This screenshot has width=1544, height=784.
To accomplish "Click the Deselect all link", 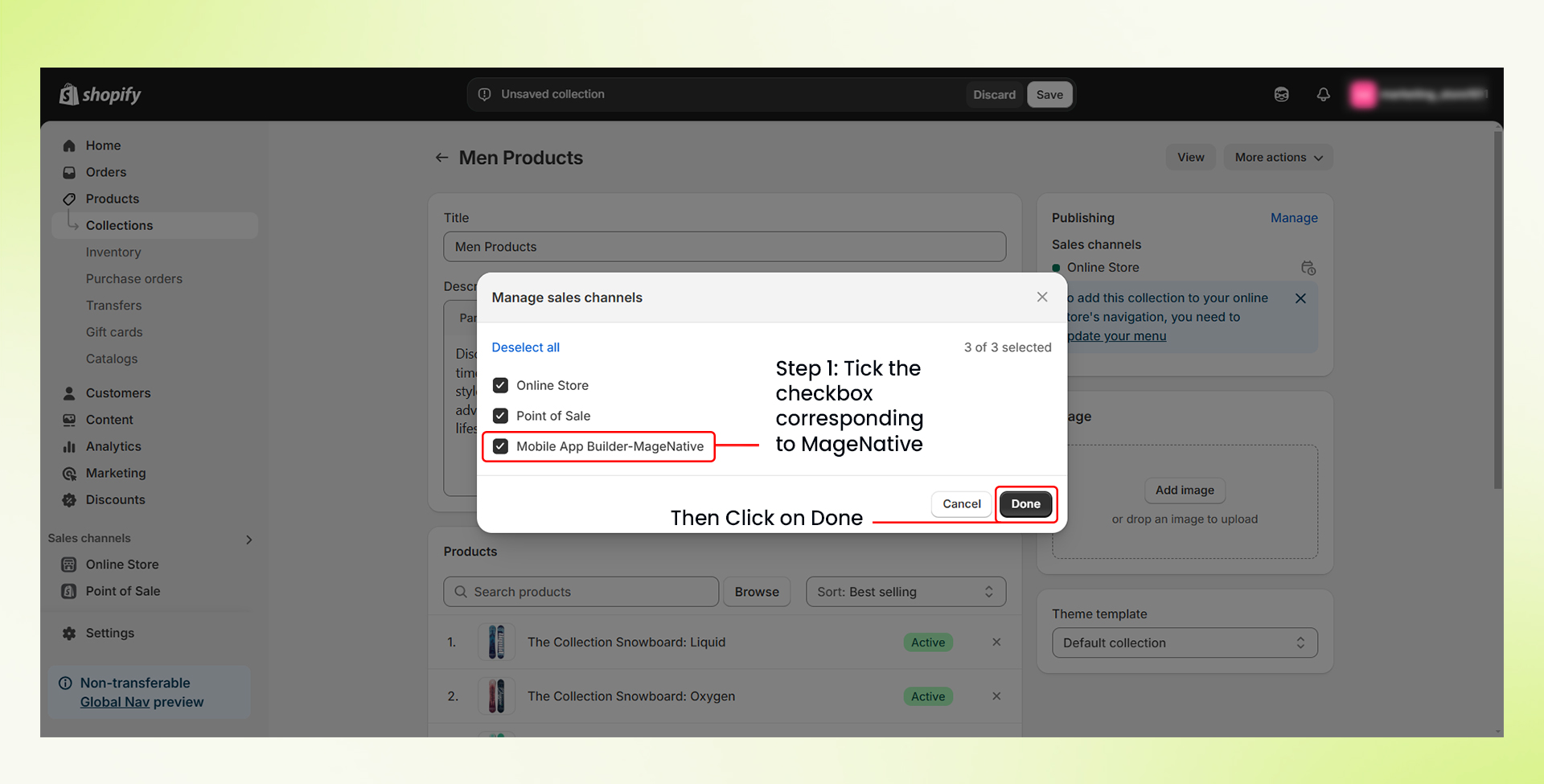I will click(x=525, y=347).
